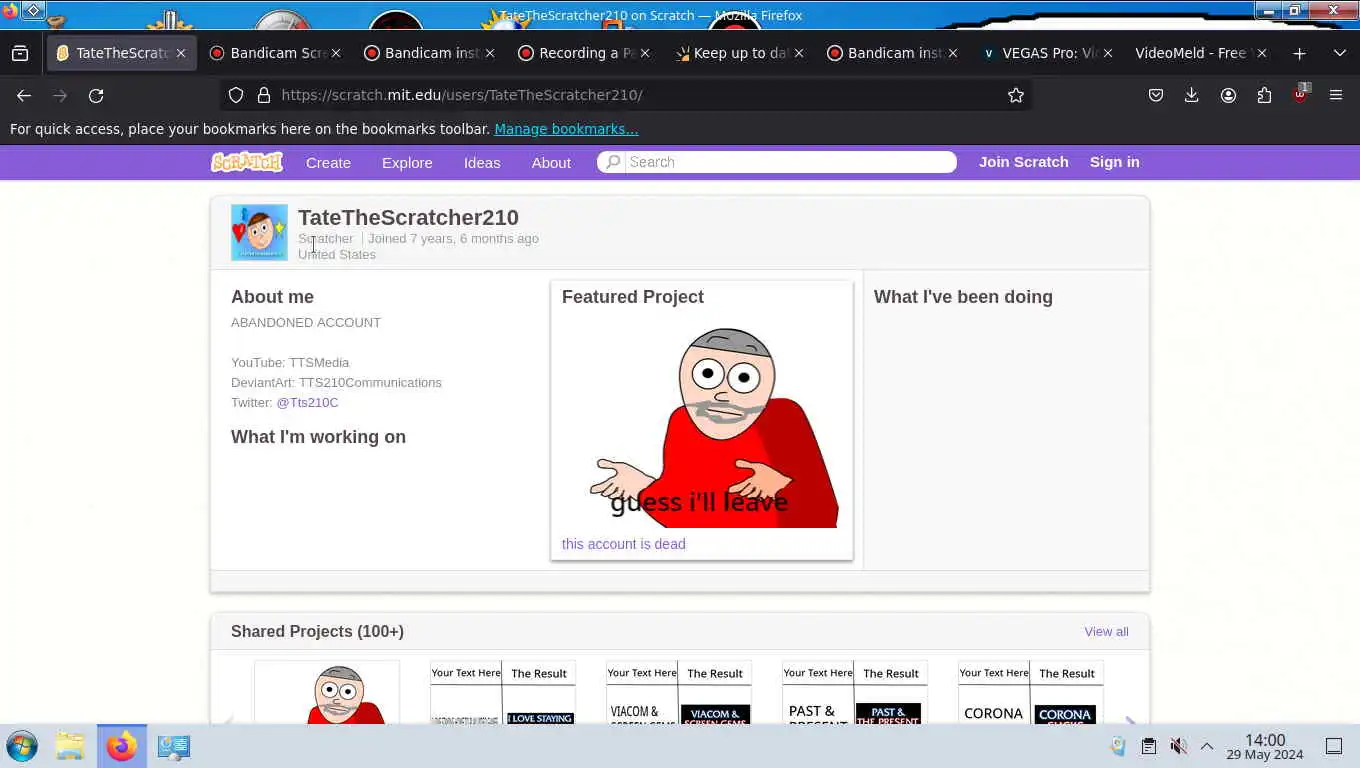The height and width of the screenshot is (768, 1360).
Task: Open the notification center icon
Action: point(1333,746)
